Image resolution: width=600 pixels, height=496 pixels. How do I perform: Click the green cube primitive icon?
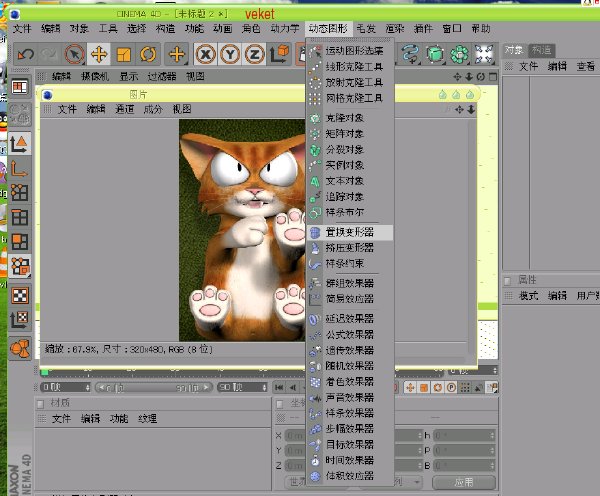(435, 54)
